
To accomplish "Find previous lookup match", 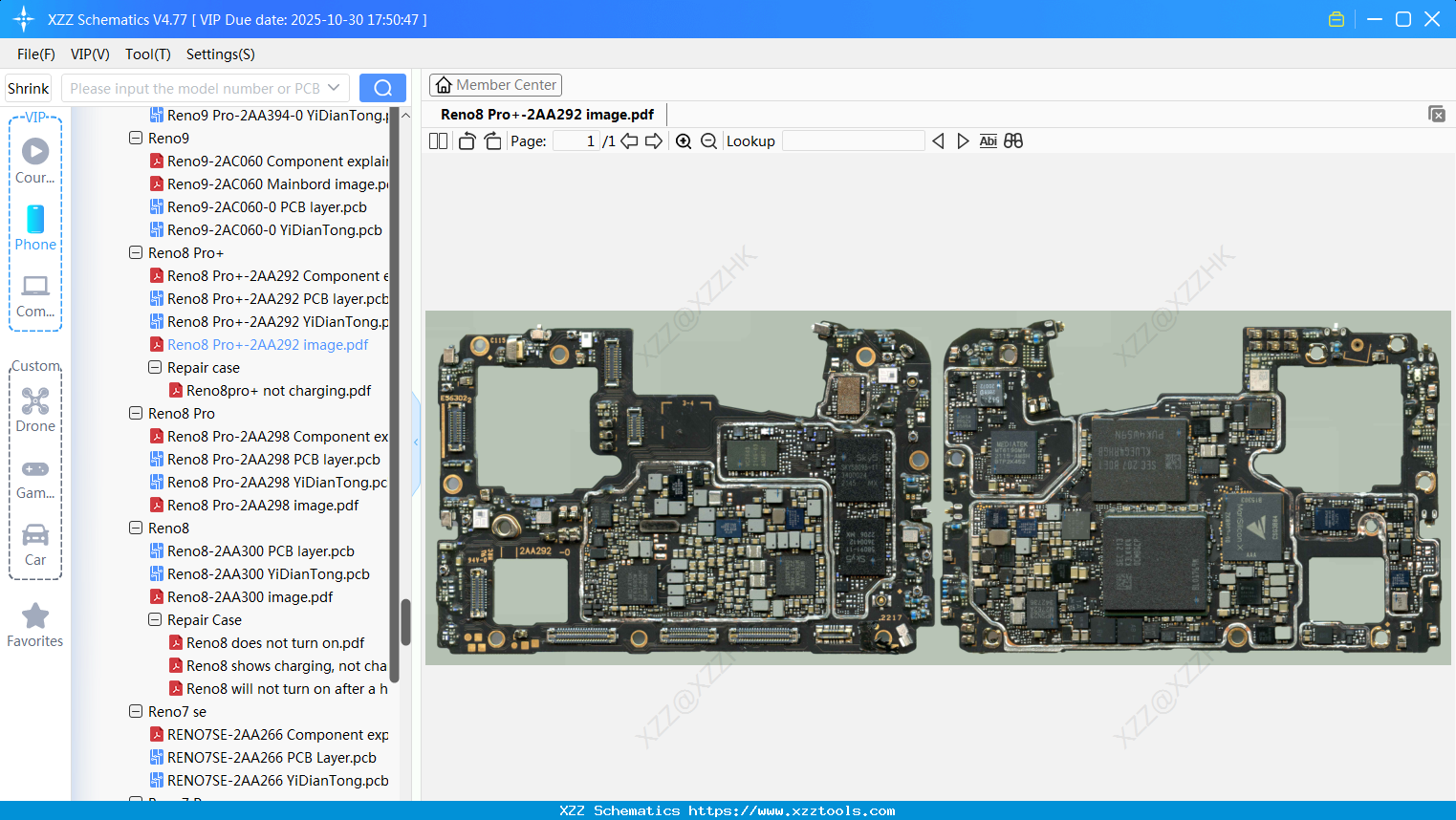I will coord(938,141).
